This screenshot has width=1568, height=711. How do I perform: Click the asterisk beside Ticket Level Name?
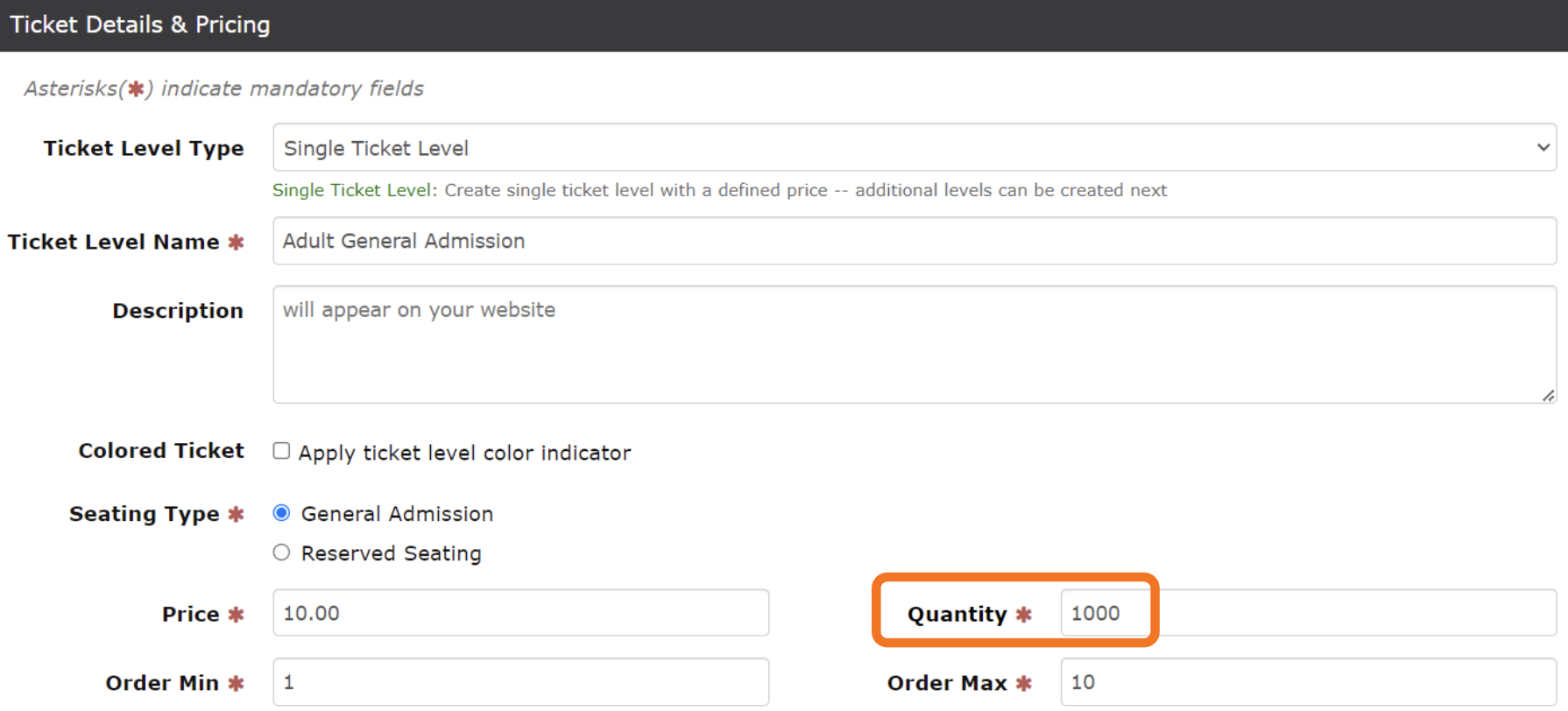[236, 242]
